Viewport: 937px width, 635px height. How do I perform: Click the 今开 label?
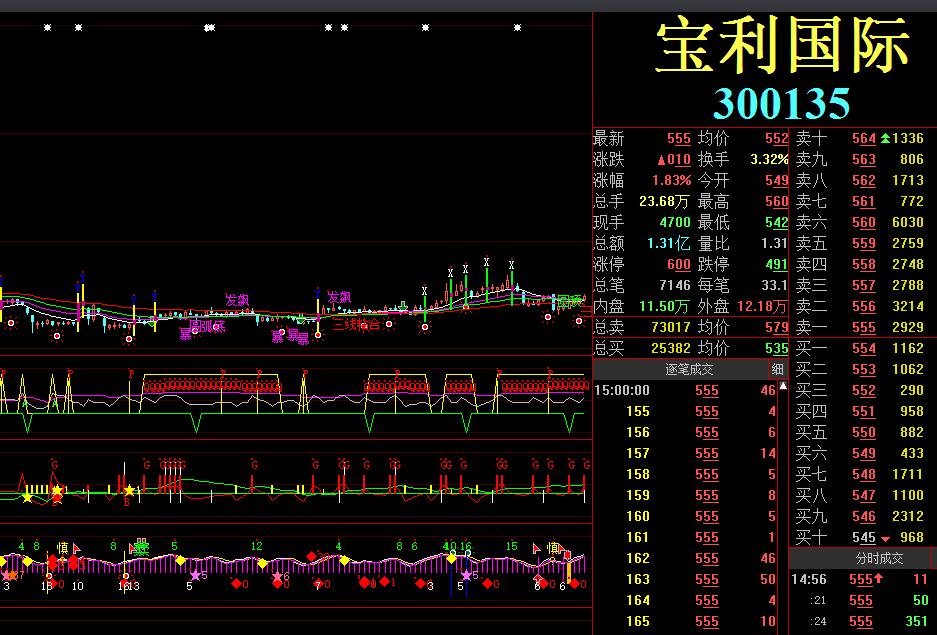pyautogui.click(x=714, y=180)
